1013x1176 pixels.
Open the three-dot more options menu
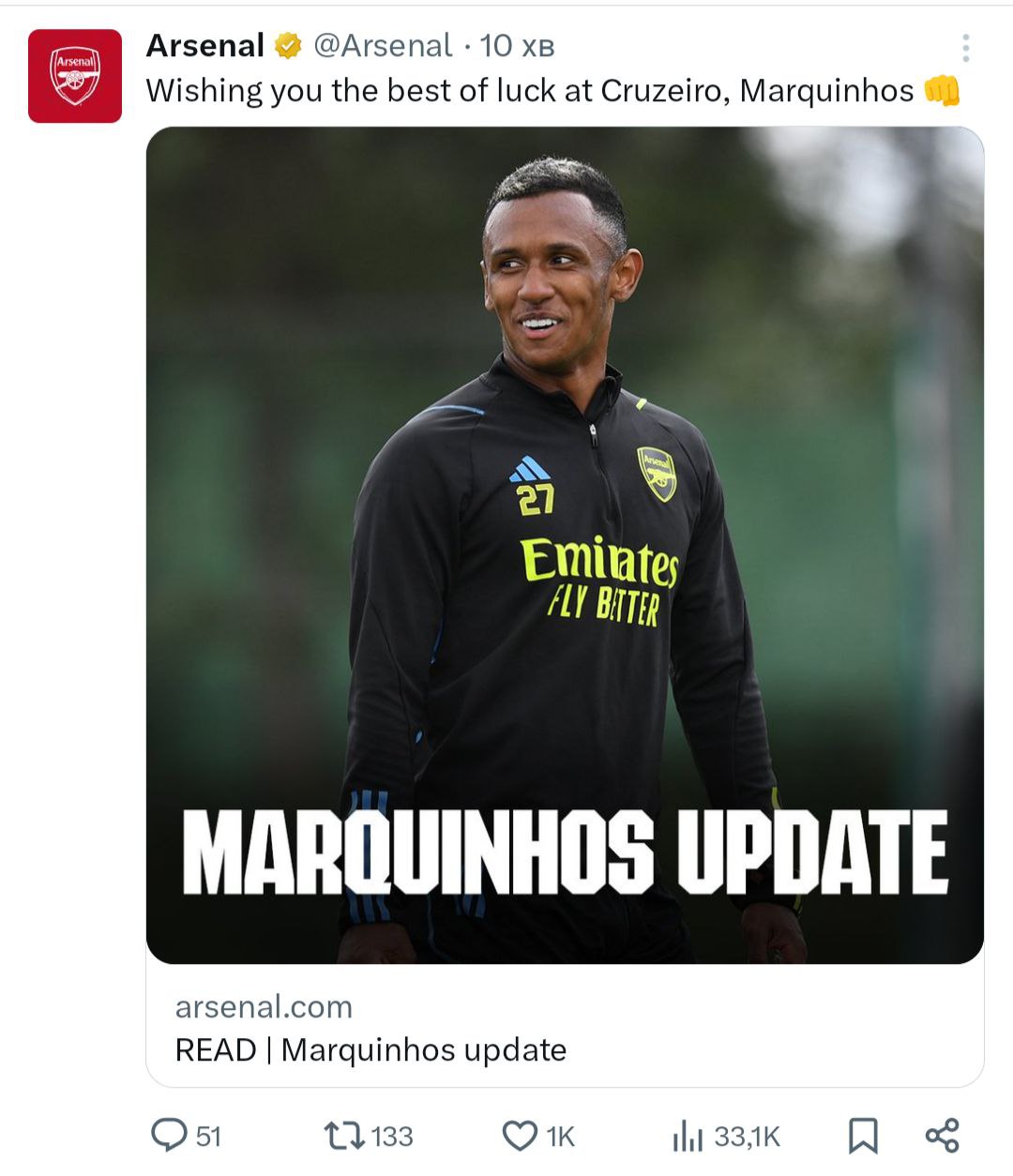pos(965,48)
